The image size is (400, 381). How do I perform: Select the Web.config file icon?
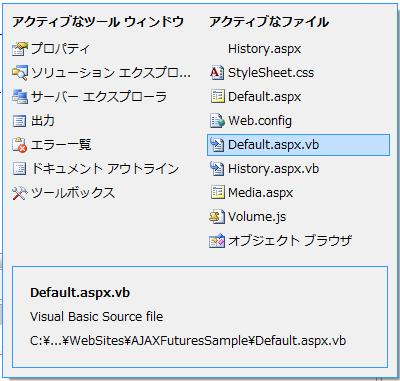(x=217, y=121)
